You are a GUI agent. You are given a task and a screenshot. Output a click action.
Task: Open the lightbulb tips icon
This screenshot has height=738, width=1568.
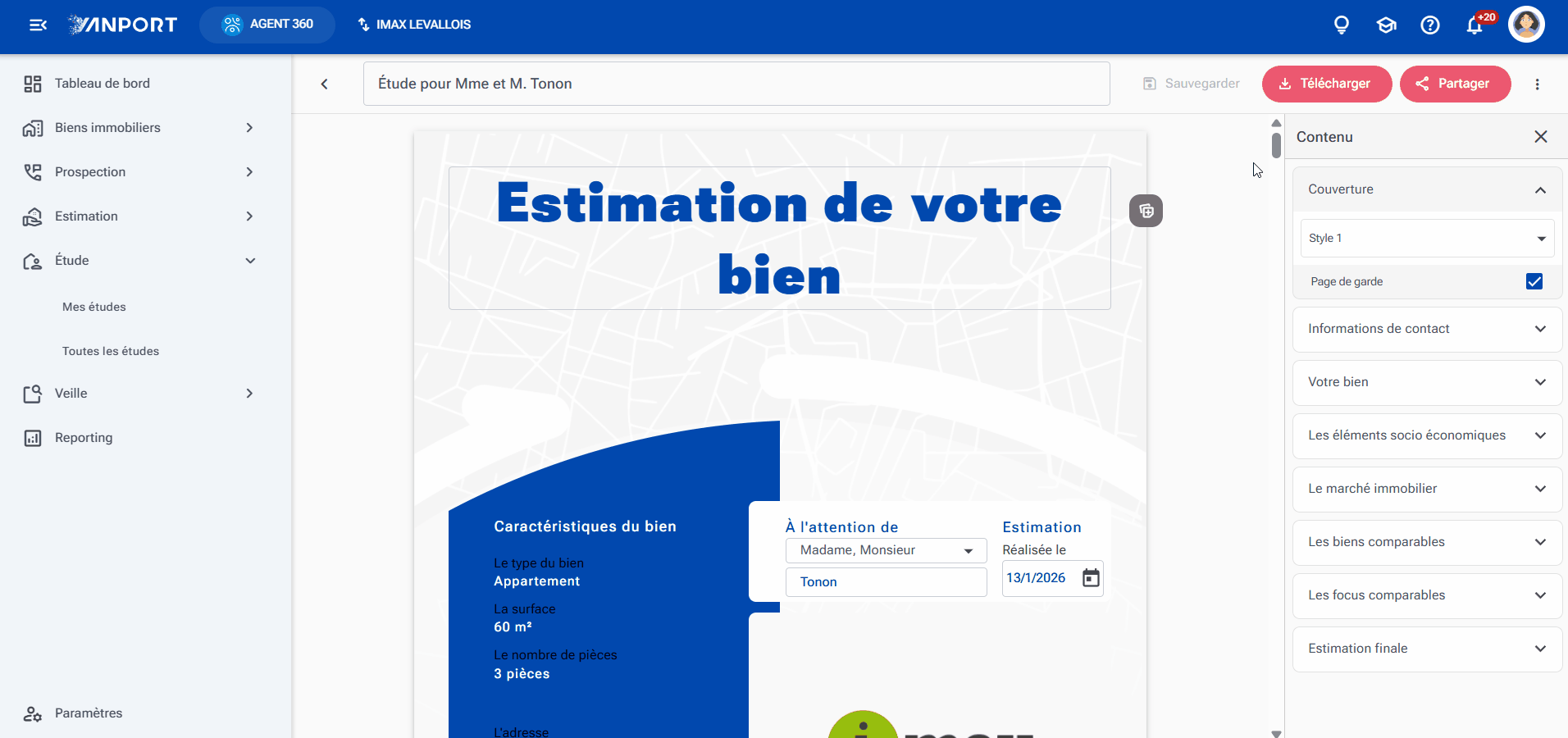pos(1342,25)
